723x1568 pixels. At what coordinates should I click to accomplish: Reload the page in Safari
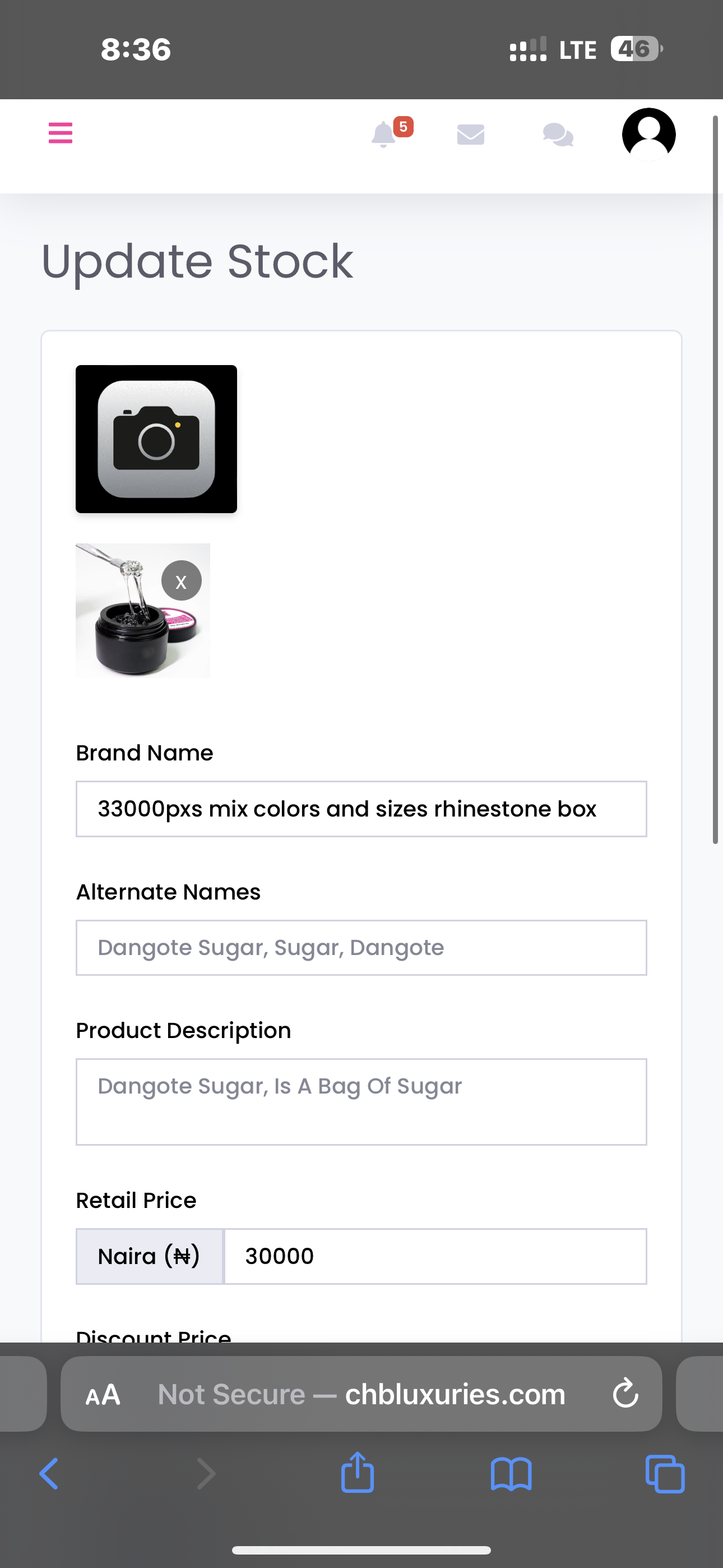pos(625,1394)
